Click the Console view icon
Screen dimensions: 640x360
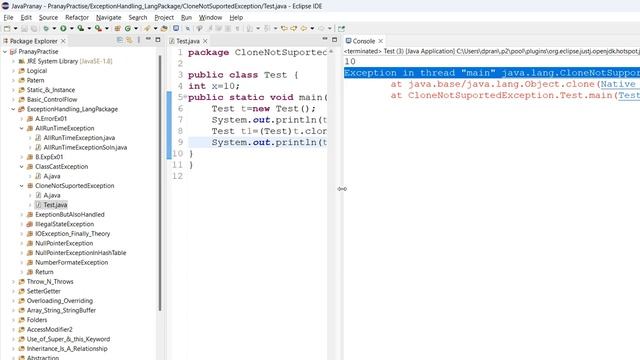pos(348,41)
